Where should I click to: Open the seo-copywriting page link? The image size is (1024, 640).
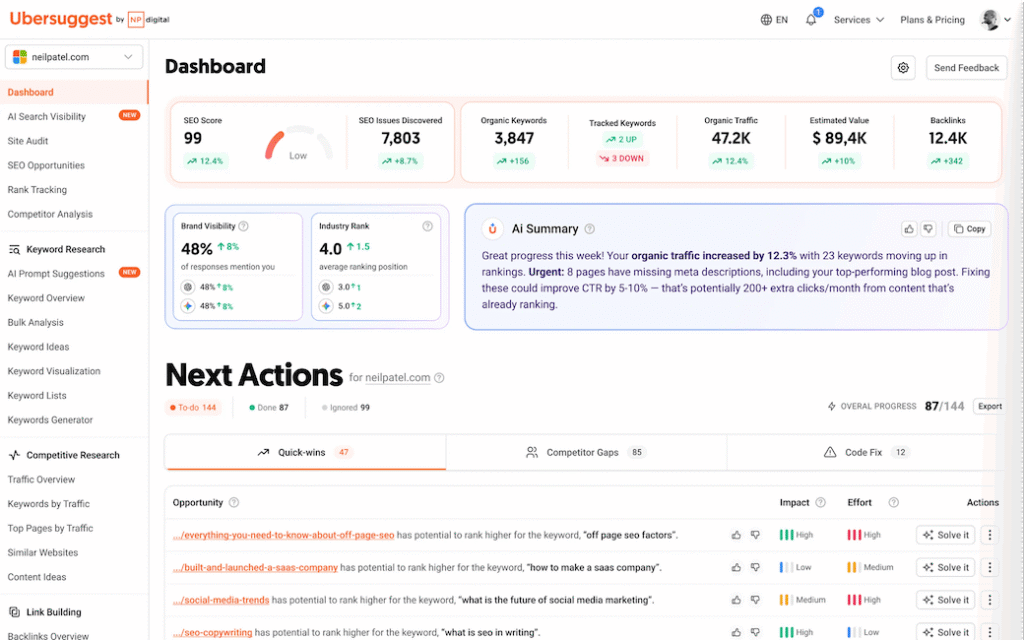click(x=212, y=632)
